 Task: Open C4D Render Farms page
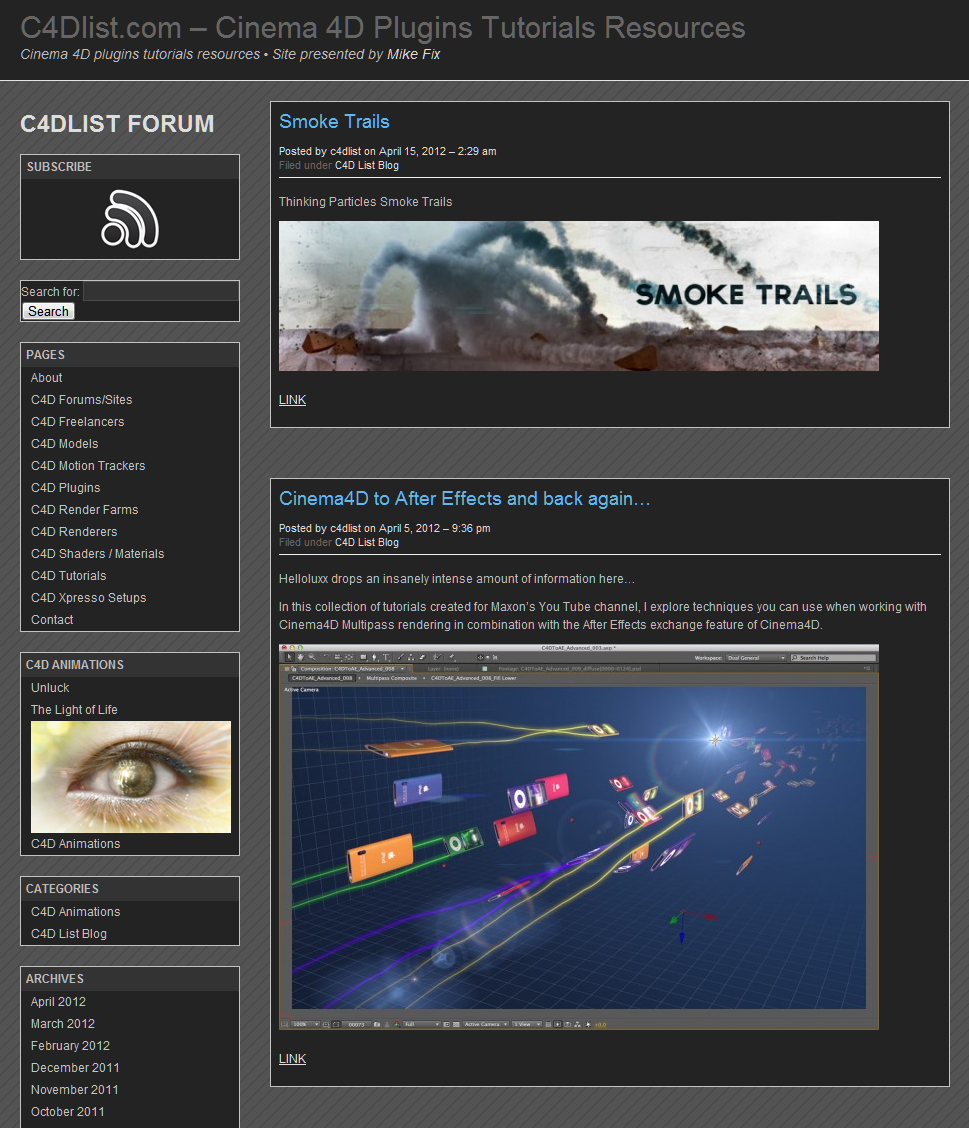tap(85, 510)
